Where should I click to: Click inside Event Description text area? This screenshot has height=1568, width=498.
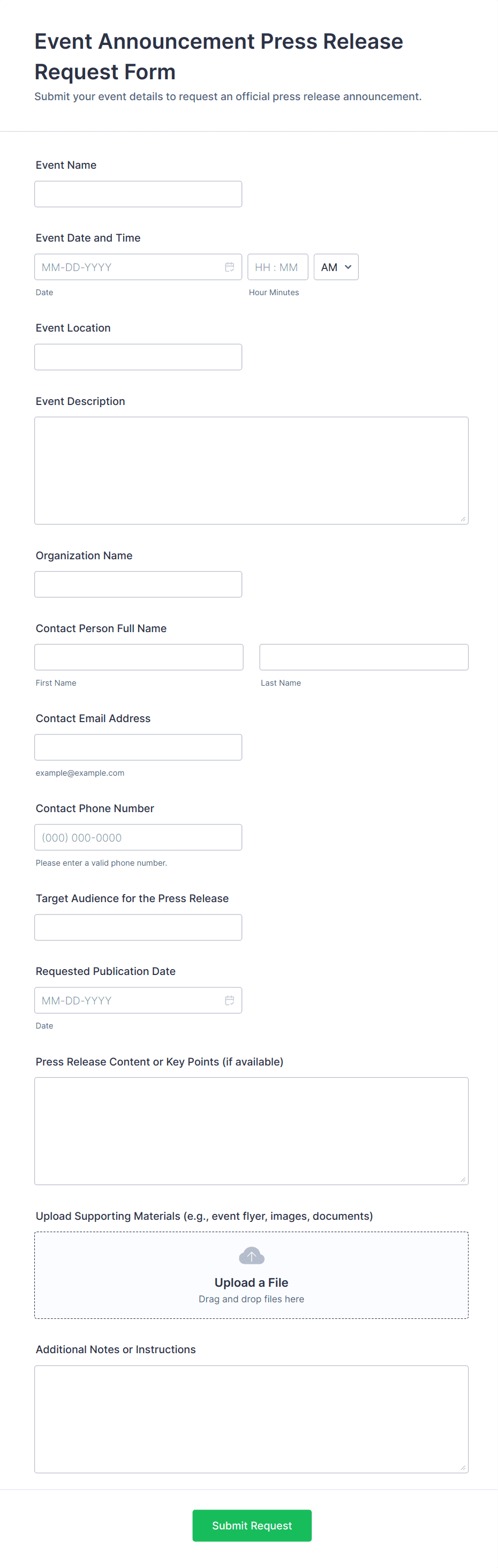pyautogui.click(x=251, y=470)
